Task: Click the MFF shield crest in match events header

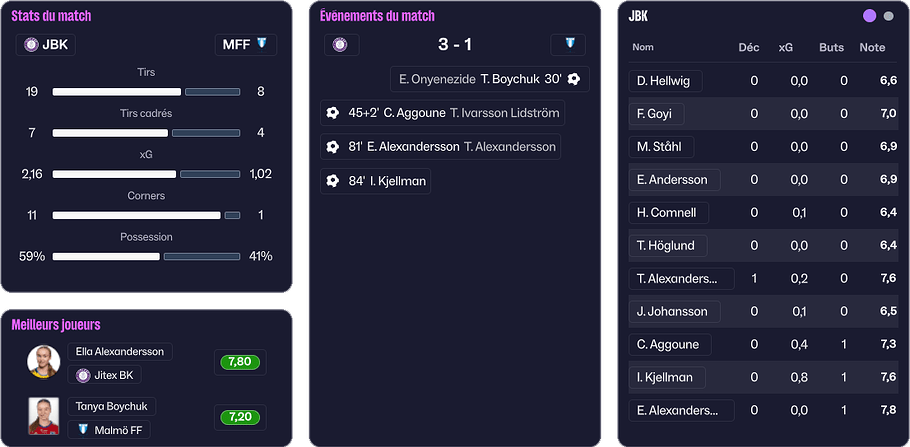Action: [569, 45]
